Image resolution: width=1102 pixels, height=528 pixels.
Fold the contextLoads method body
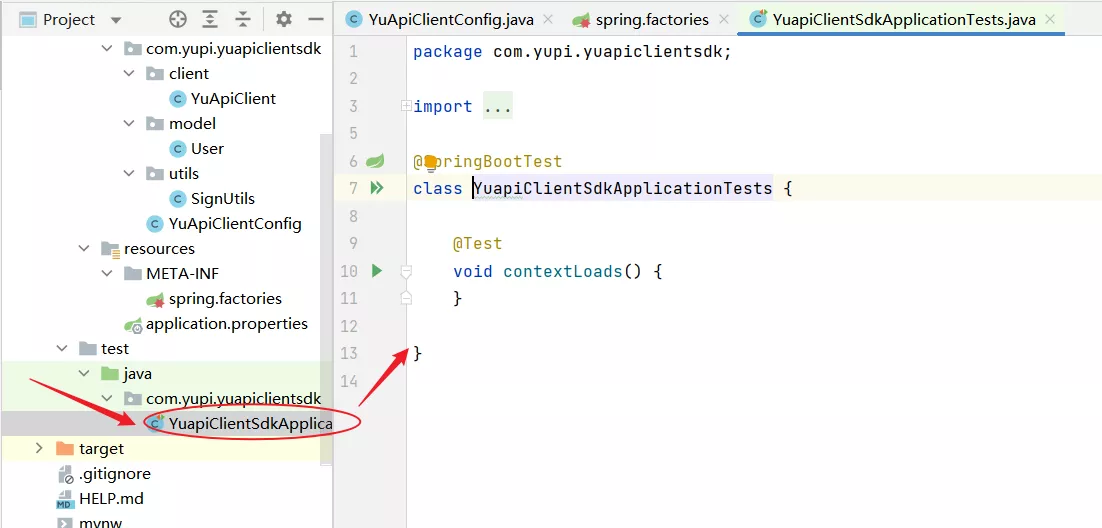tap(406, 271)
